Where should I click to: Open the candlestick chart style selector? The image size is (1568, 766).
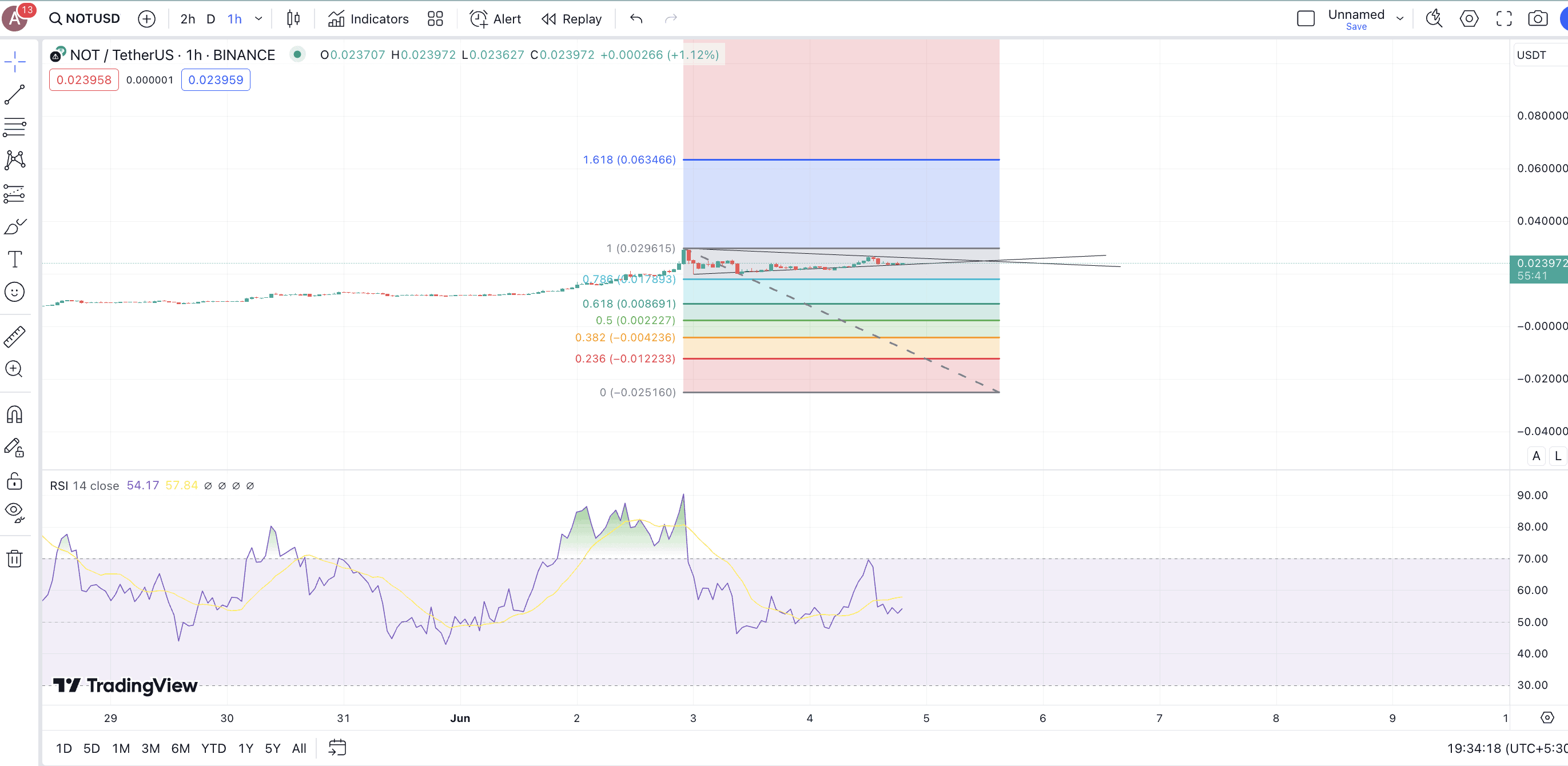coord(293,19)
